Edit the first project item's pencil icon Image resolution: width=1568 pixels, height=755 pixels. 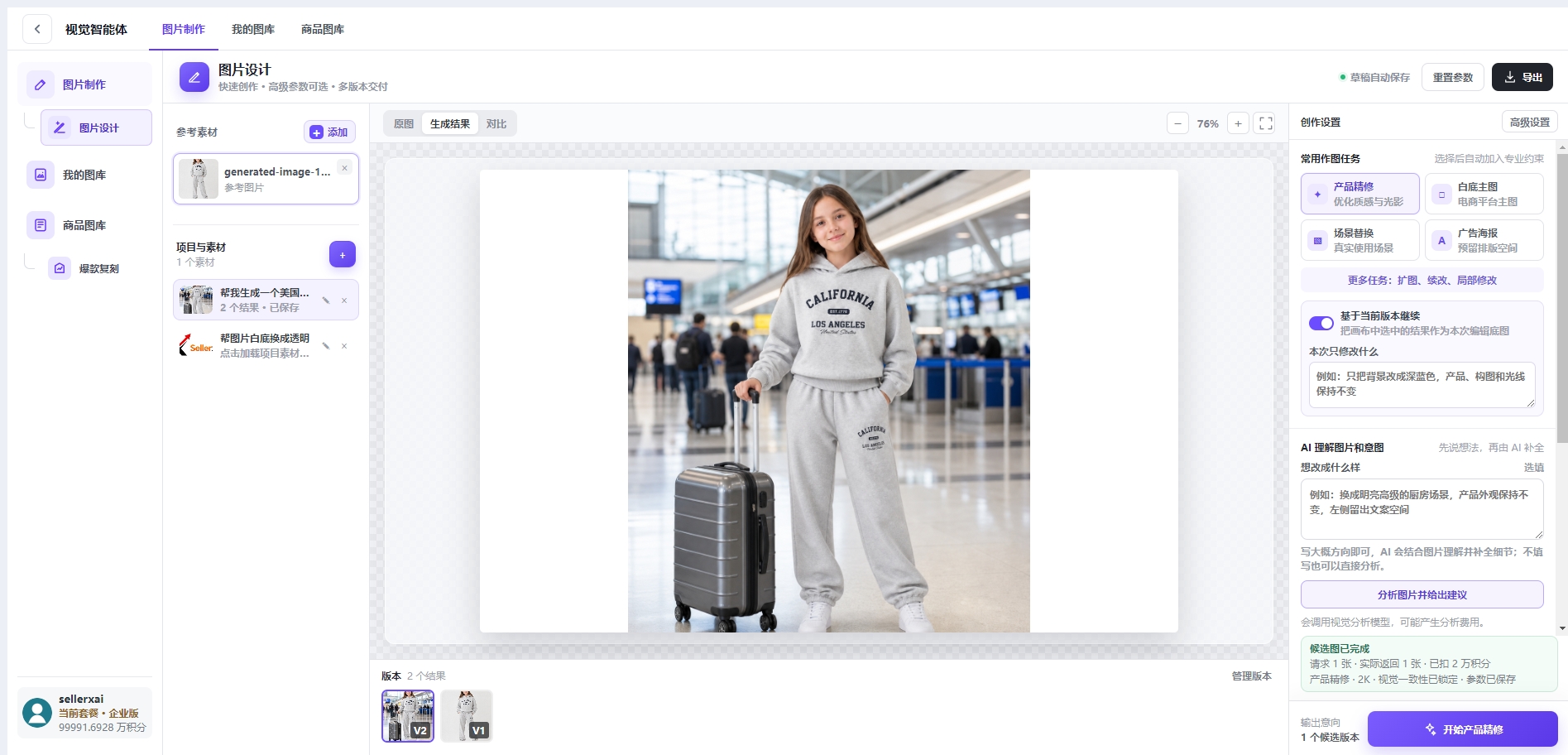(x=326, y=300)
